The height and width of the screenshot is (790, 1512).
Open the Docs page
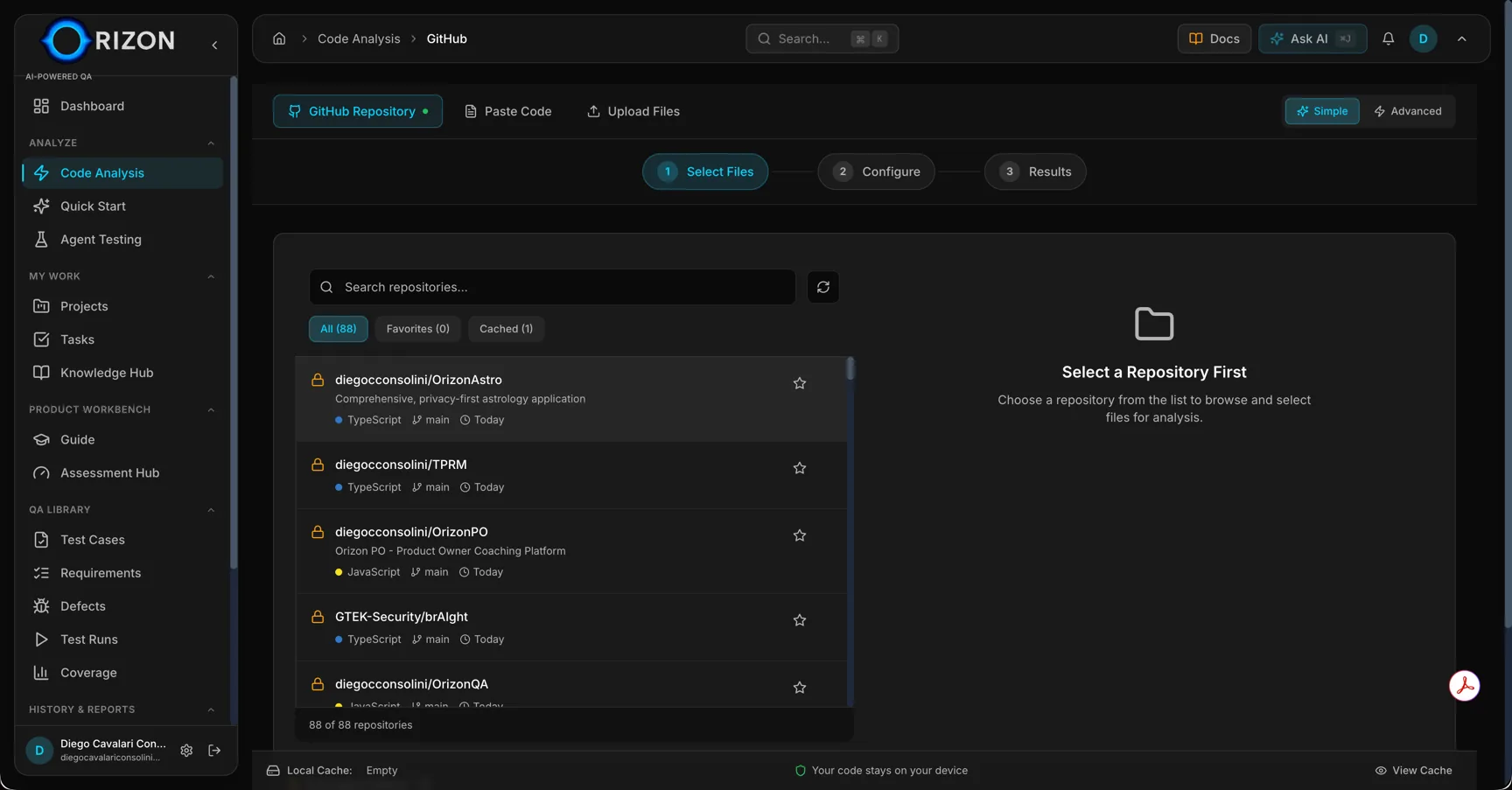1214,38
